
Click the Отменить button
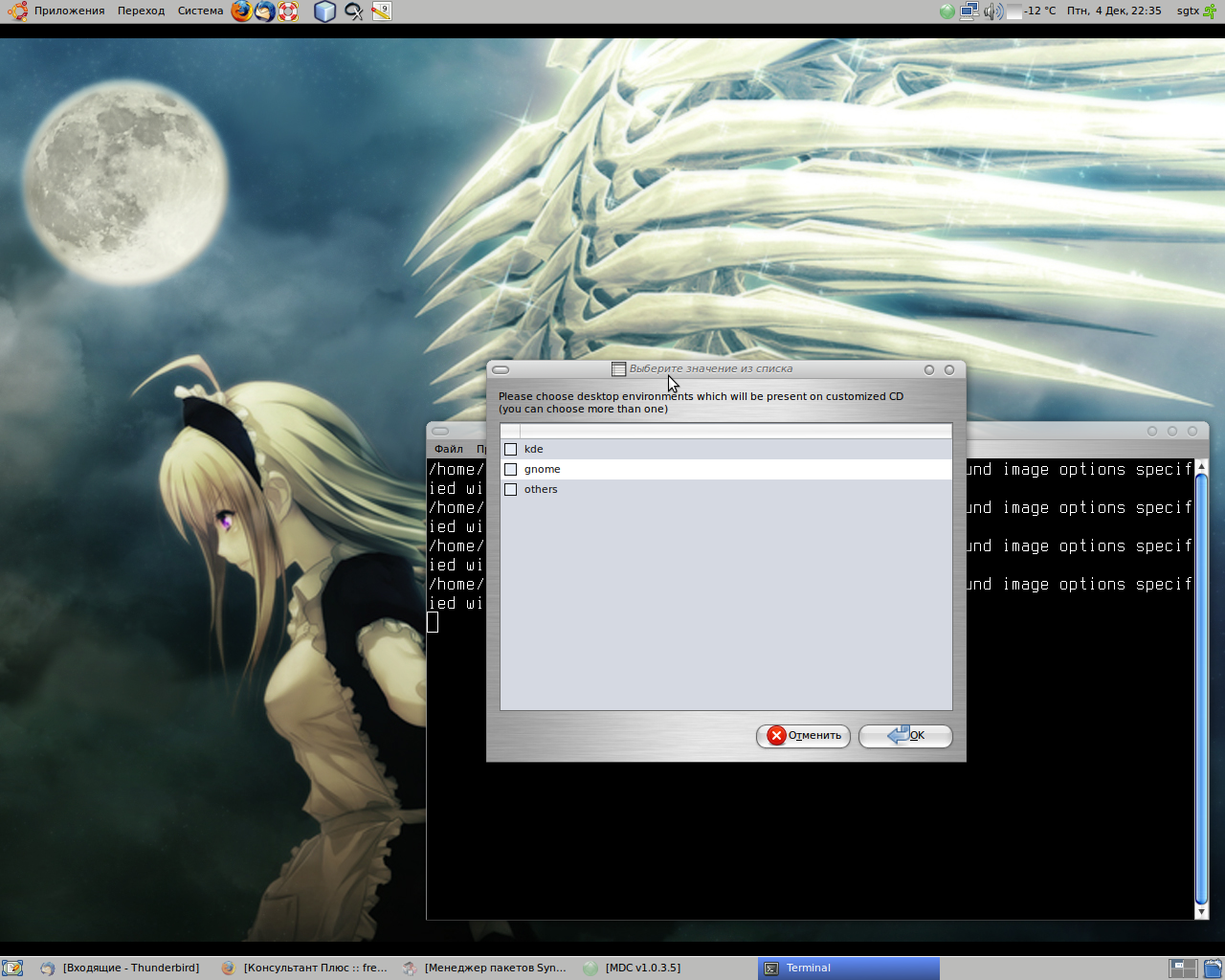click(x=803, y=735)
